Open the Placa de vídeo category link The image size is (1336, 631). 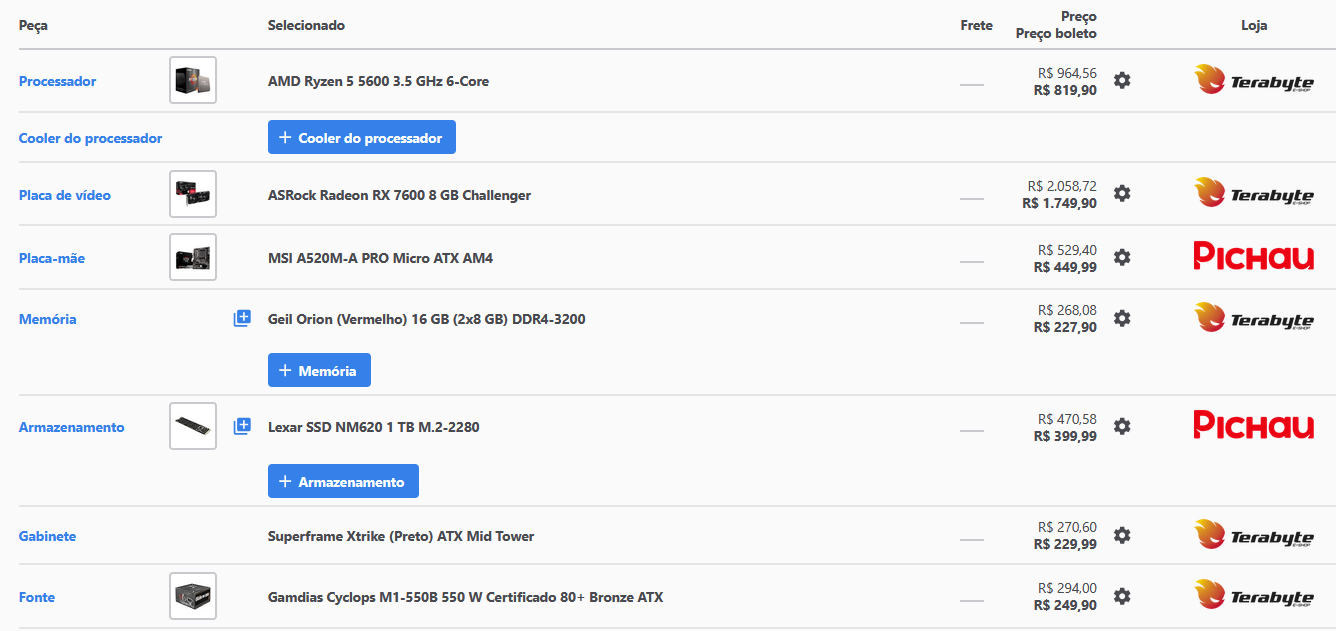point(65,195)
